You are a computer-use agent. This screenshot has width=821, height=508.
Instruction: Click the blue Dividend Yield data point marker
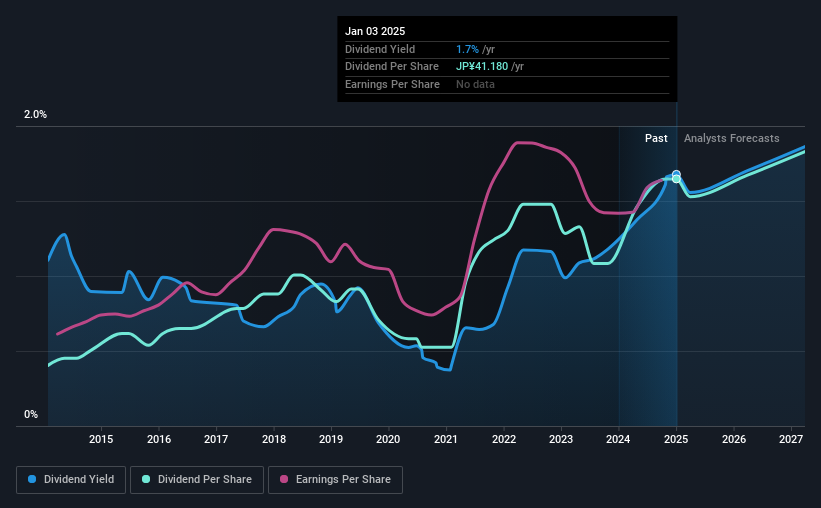(x=676, y=174)
